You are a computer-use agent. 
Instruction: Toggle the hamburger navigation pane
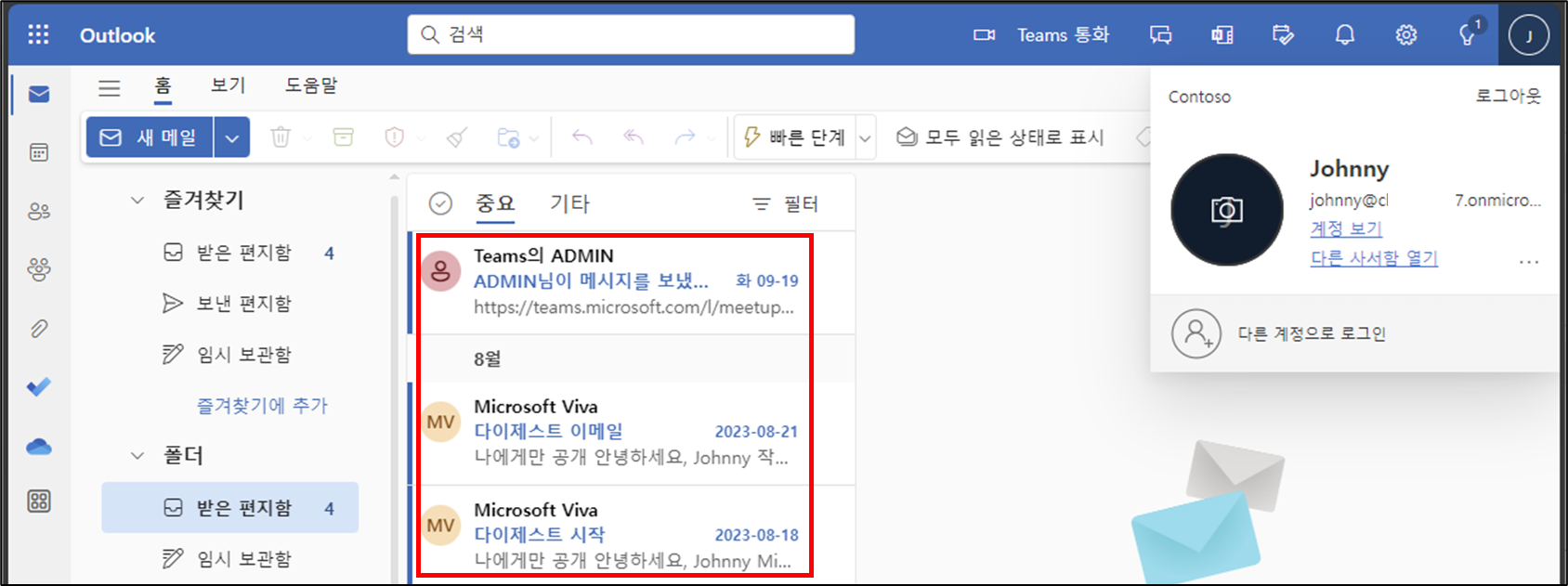[x=110, y=88]
